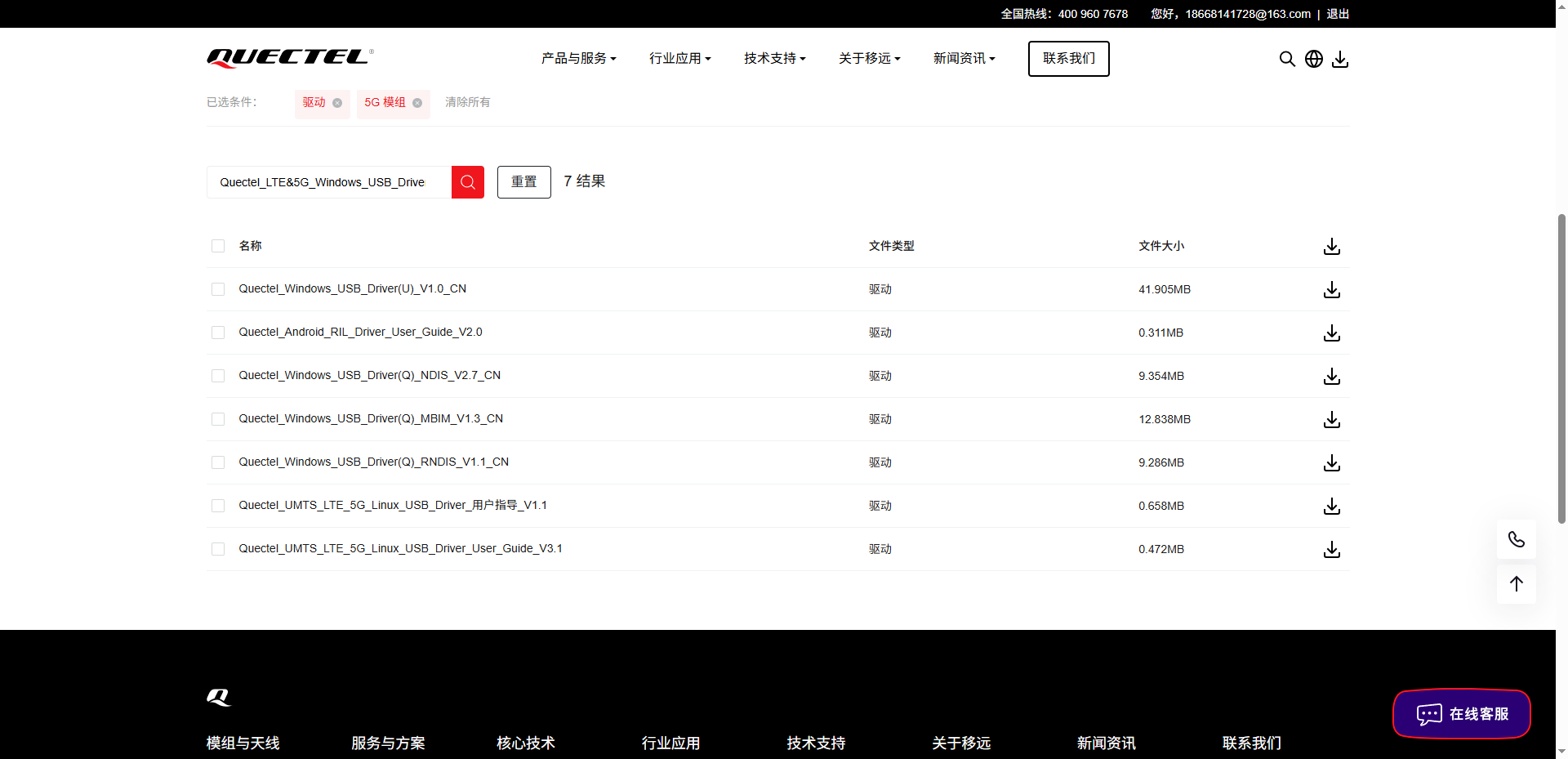Check the Linux_USB_Driver_User_Guide_V3.1 row checkbox
The height and width of the screenshot is (759, 1568).
pos(218,549)
